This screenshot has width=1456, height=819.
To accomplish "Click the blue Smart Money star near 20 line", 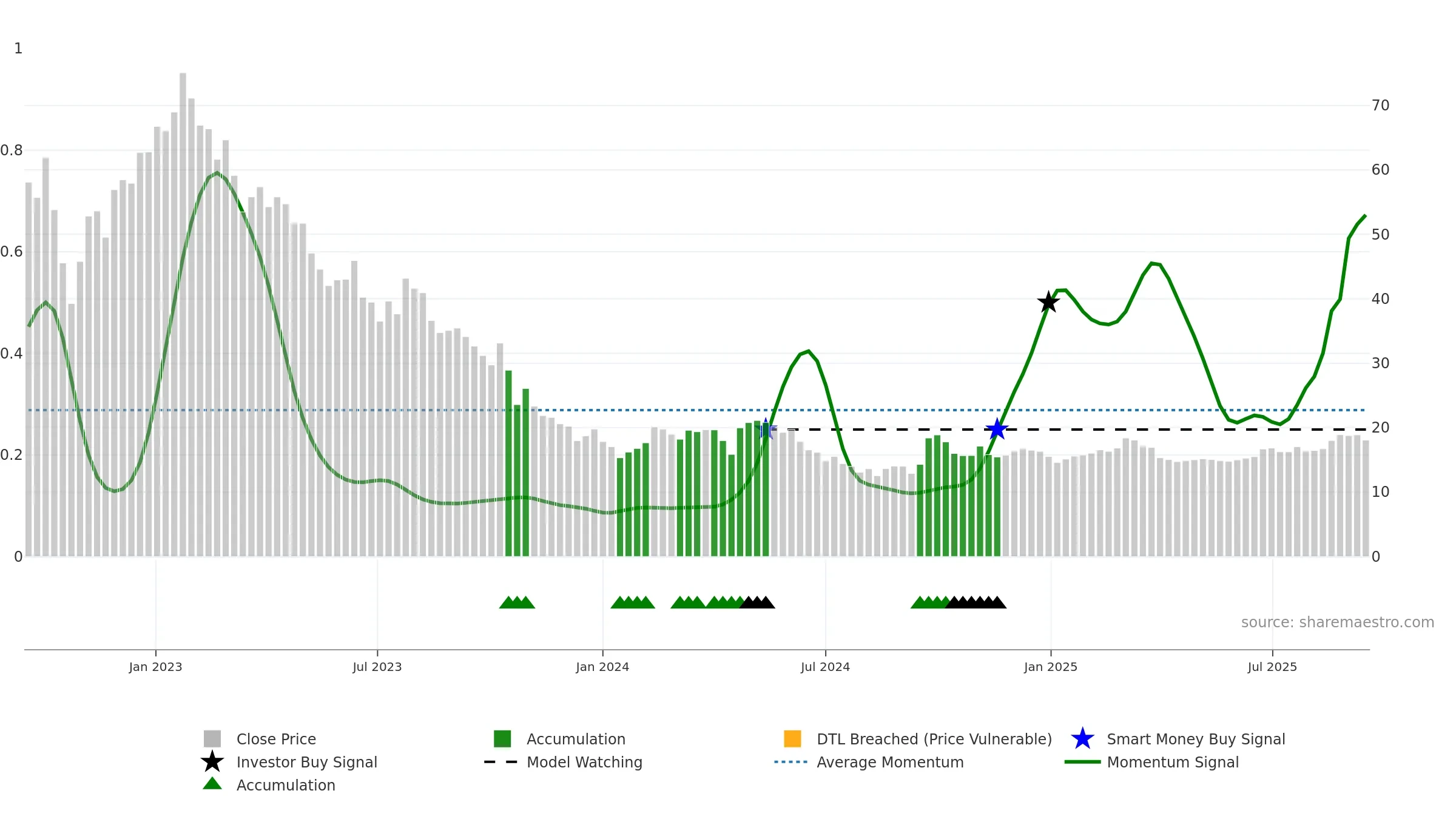I will point(997,430).
